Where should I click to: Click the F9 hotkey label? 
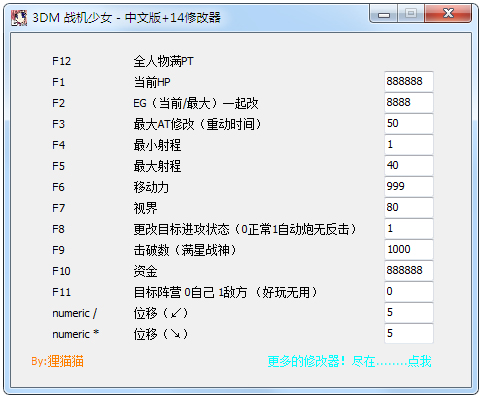coord(59,250)
